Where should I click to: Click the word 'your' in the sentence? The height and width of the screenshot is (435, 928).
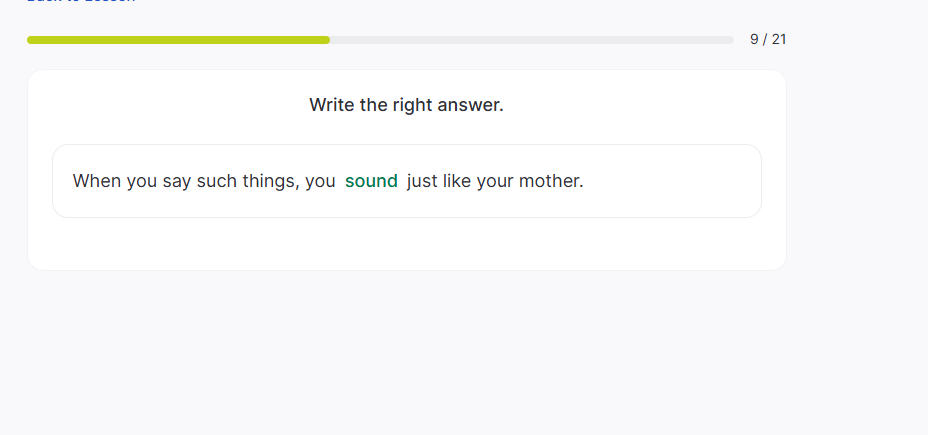tap(495, 181)
